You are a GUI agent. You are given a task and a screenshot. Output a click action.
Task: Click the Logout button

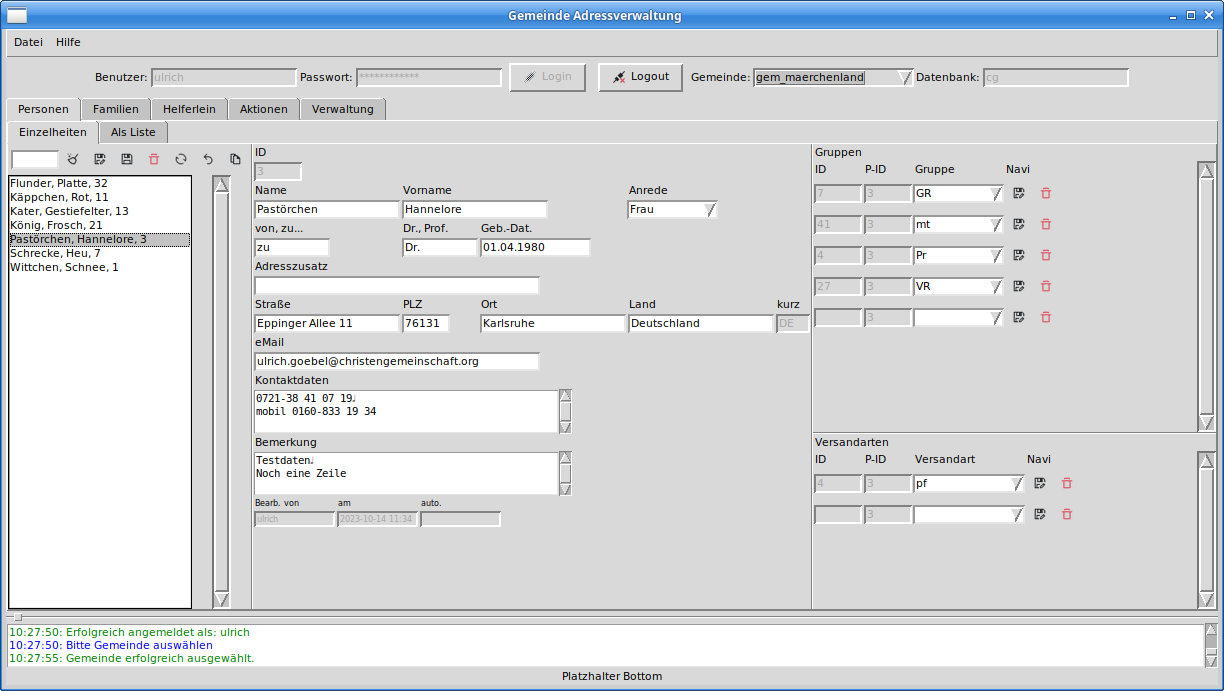(640, 77)
